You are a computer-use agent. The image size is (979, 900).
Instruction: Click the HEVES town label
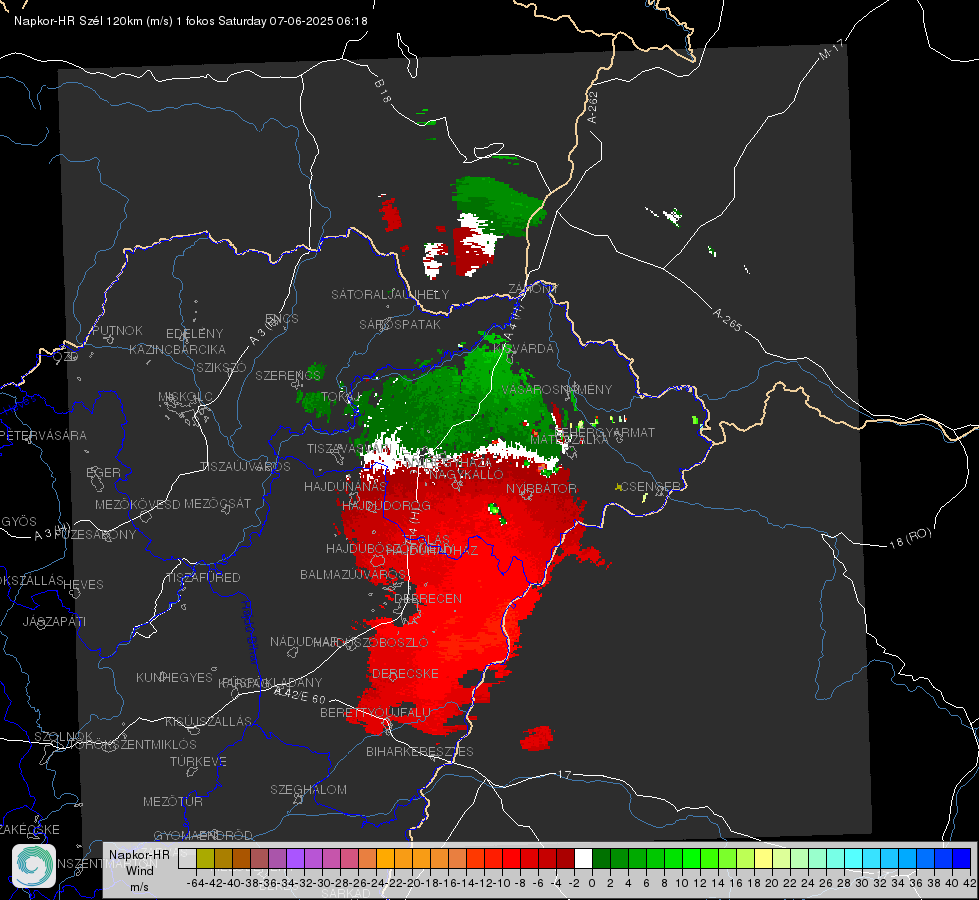[x=84, y=585]
